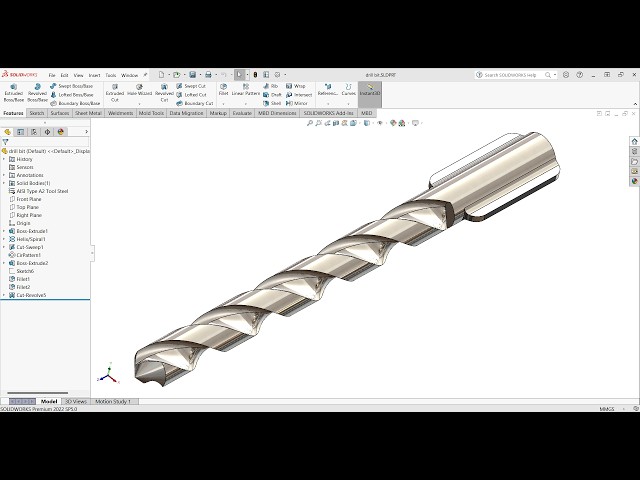Switch to the 3D Views tab
The height and width of the screenshot is (480, 640).
[x=76, y=402]
